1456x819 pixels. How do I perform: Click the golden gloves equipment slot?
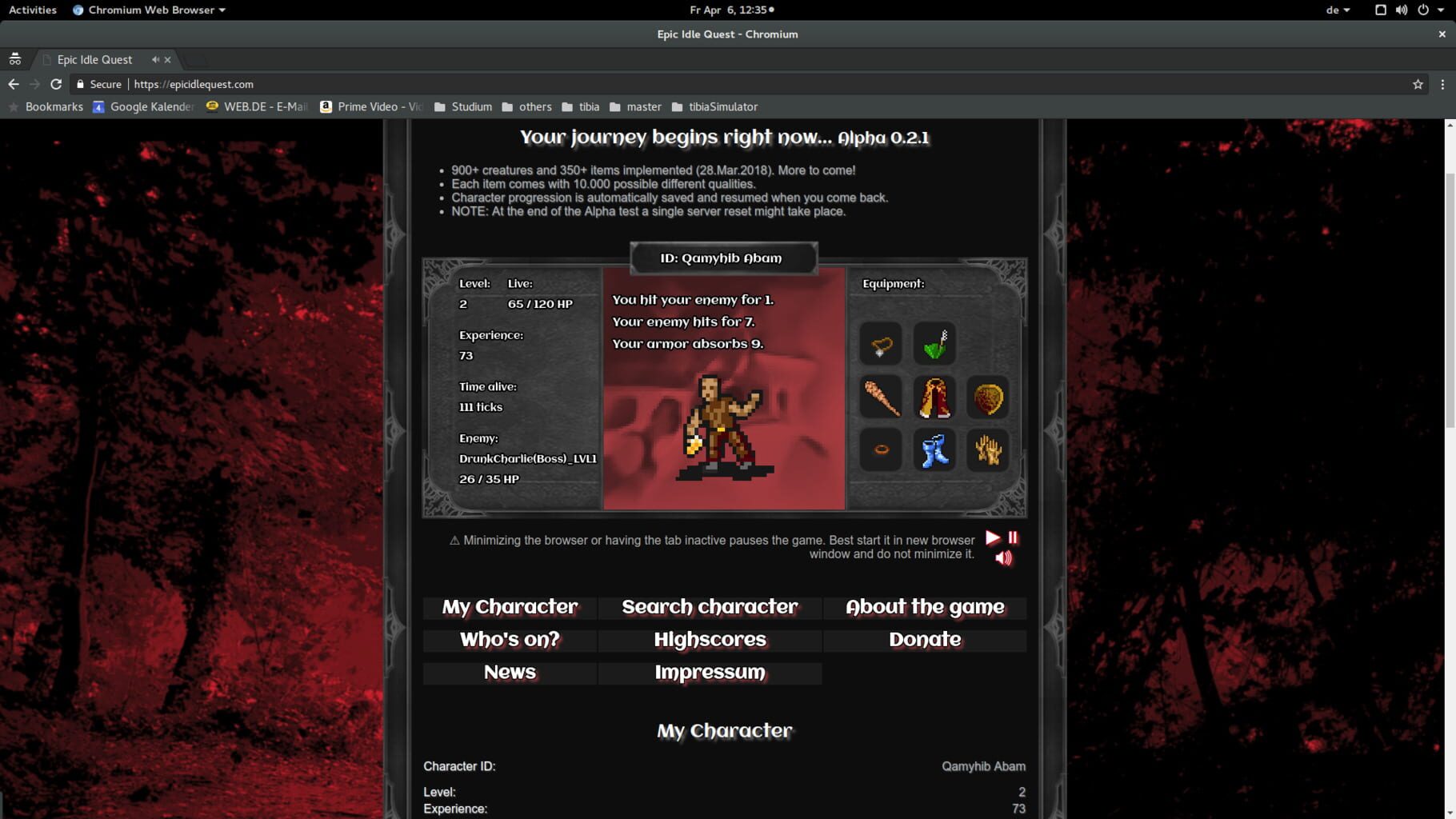pos(988,450)
